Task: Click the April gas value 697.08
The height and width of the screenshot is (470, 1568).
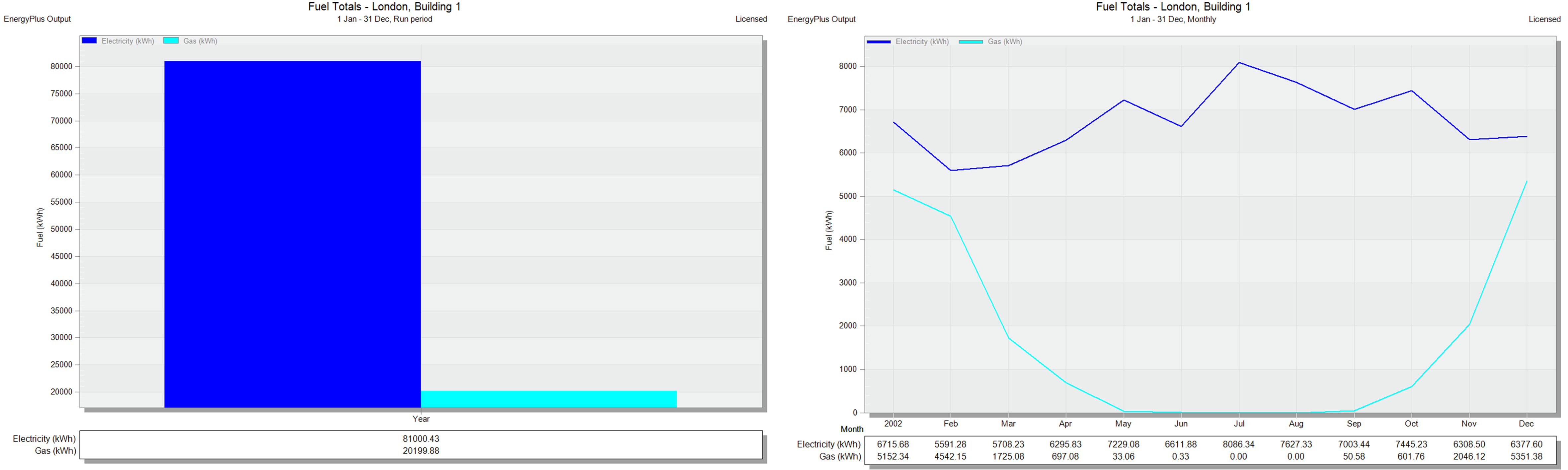Action: coord(1065,457)
